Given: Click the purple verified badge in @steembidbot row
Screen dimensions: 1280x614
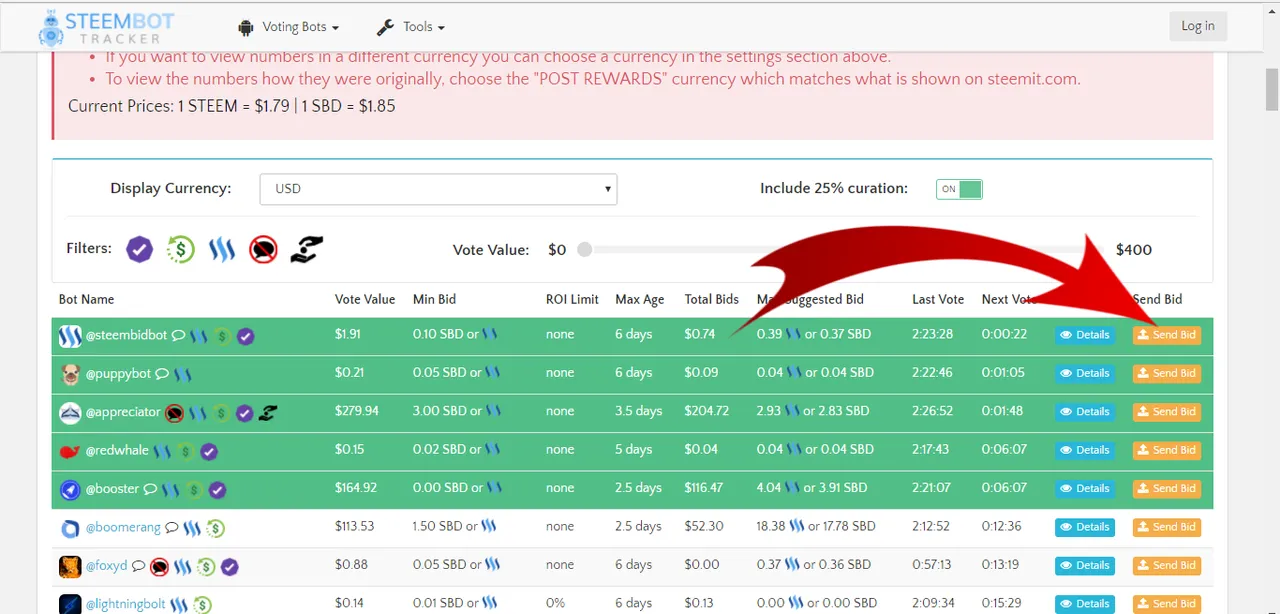Looking at the screenshot, I should coord(246,336).
